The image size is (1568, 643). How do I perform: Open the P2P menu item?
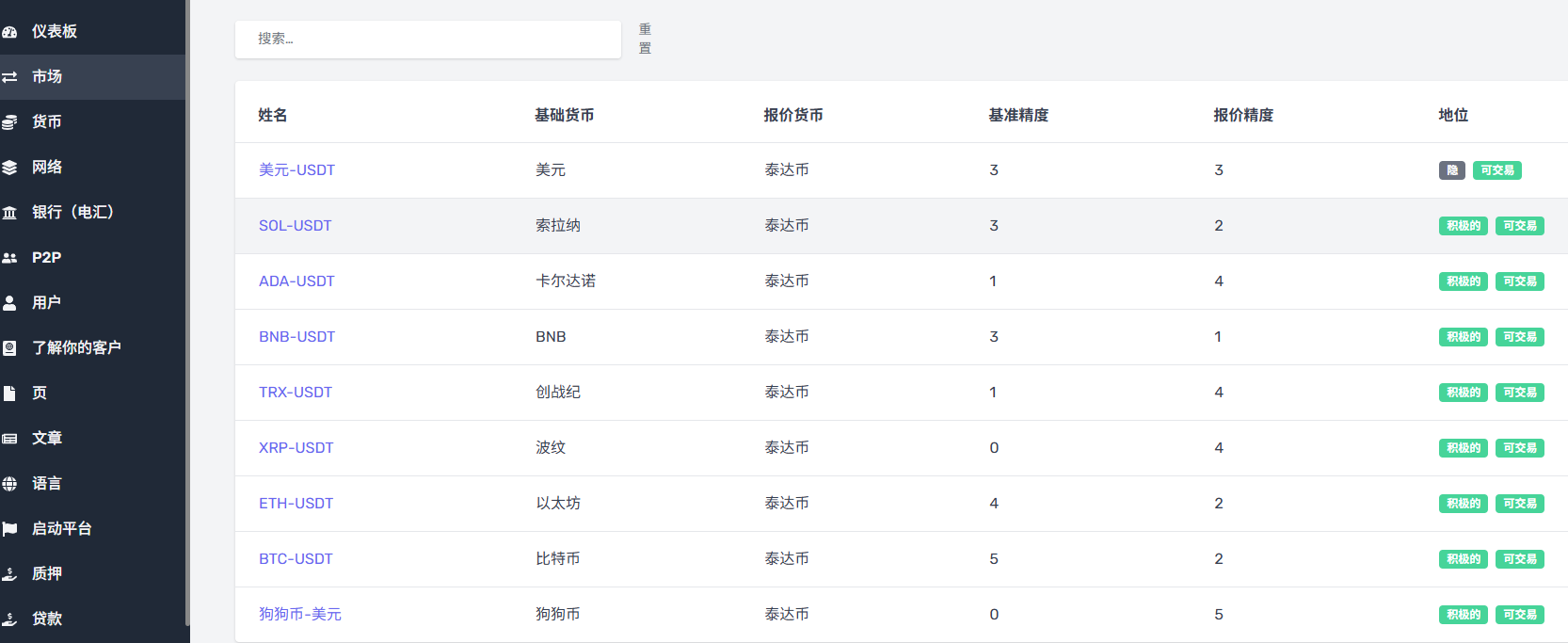pos(92,258)
